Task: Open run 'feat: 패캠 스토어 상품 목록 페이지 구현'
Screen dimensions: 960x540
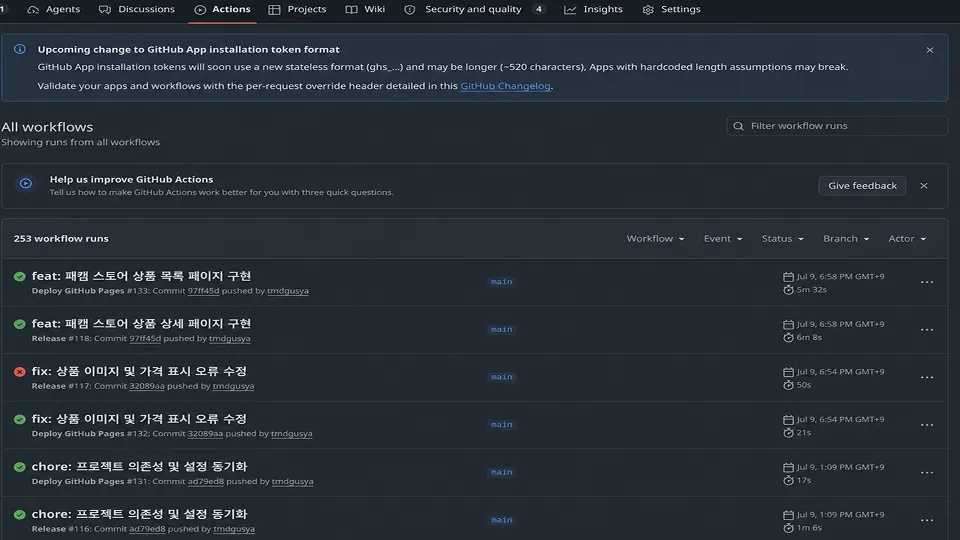Action: pyautogui.click(x=141, y=276)
